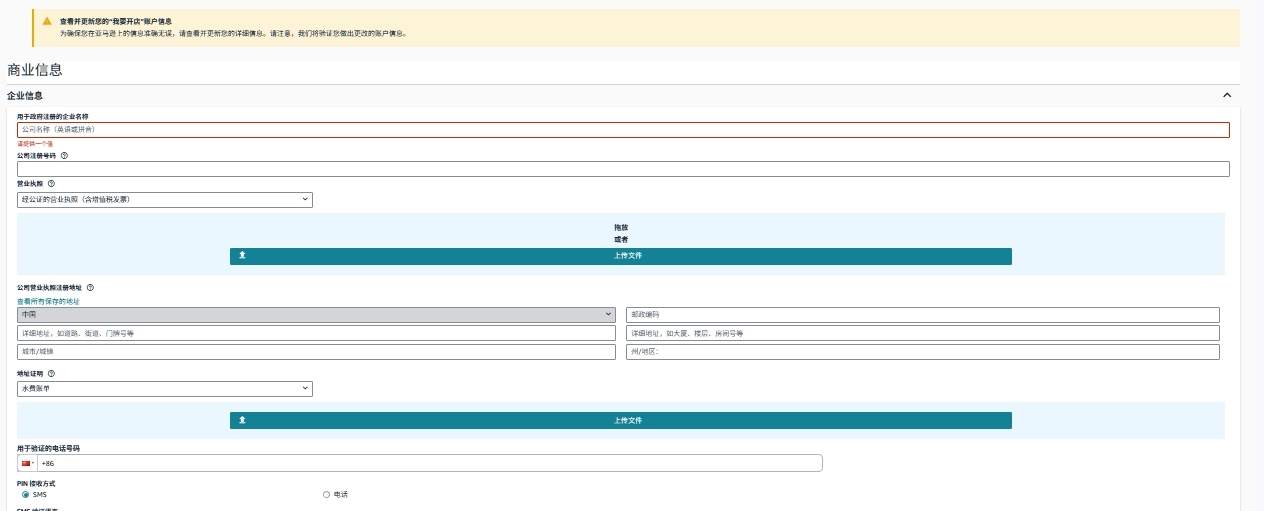Click the China flag country code selector

tap(28, 463)
